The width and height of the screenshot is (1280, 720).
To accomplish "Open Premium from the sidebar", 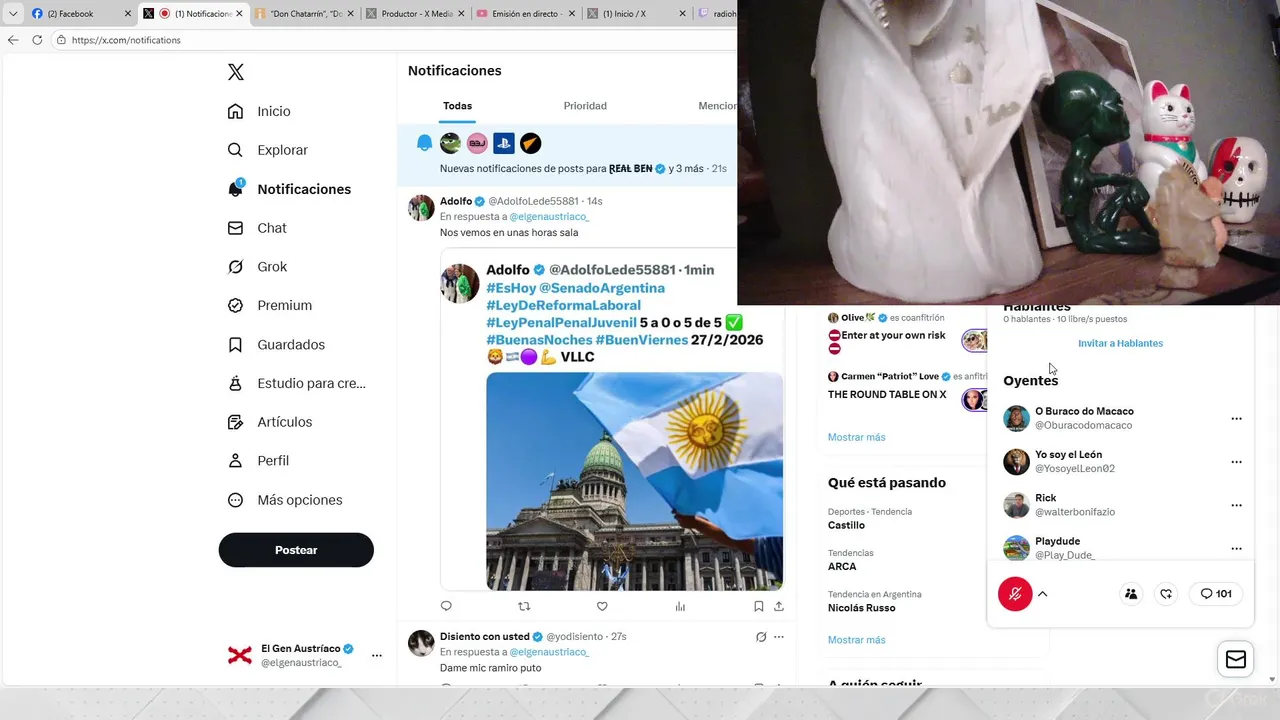I will coord(270,305).
